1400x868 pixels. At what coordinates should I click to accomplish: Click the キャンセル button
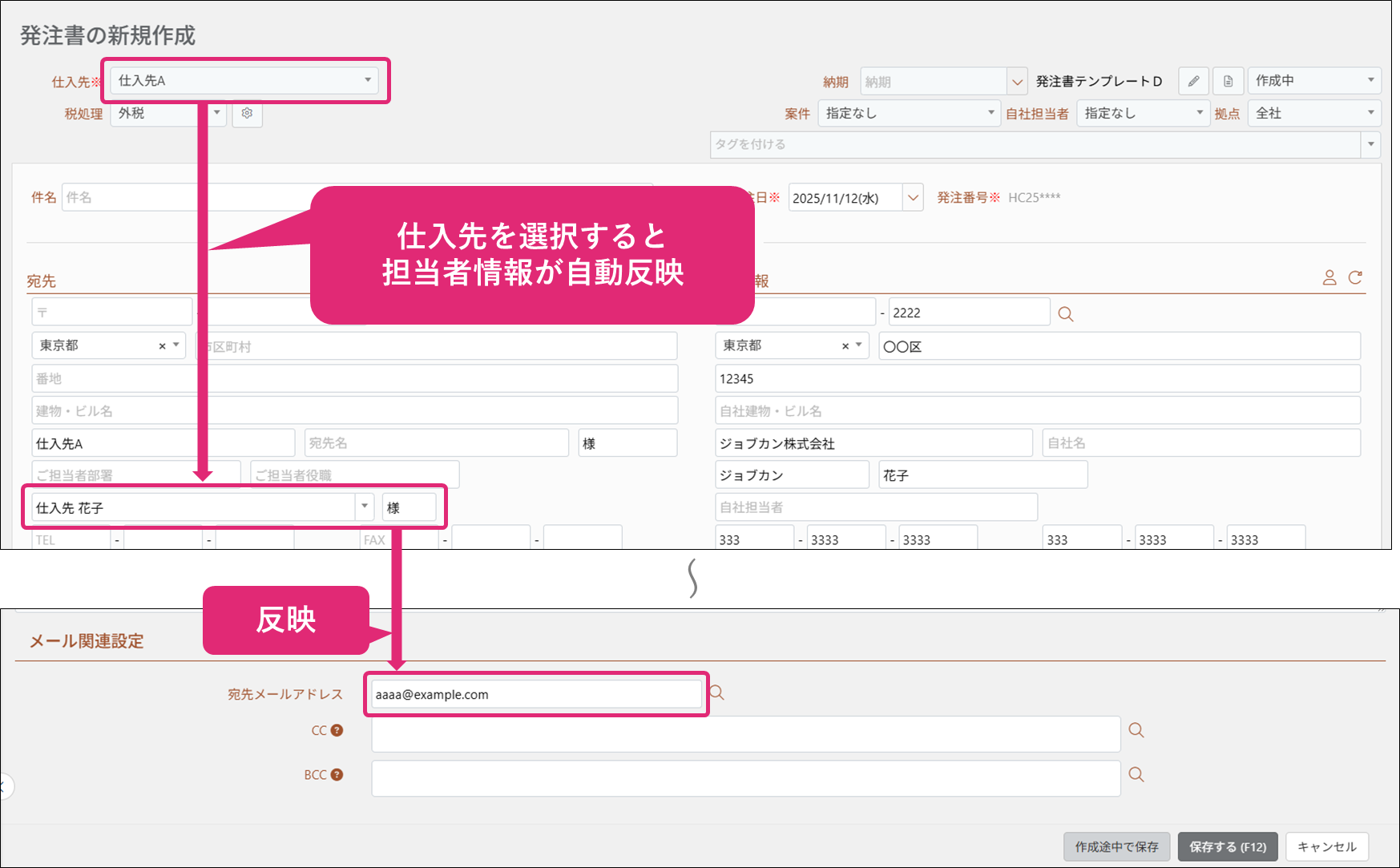click(1326, 846)
